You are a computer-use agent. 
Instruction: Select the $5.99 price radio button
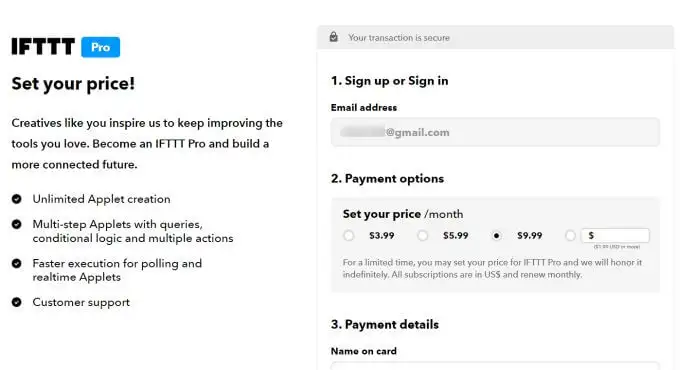coord(423,236)
